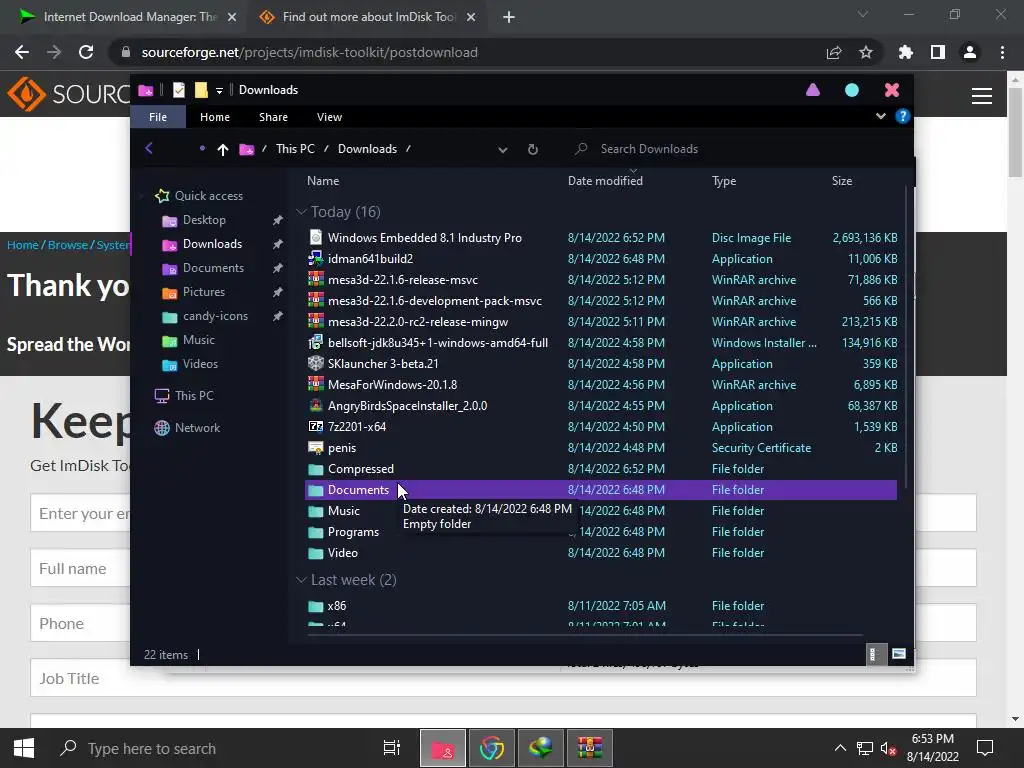Open the Home ribbon tab
1024x768 pixels.
point(215,117)
